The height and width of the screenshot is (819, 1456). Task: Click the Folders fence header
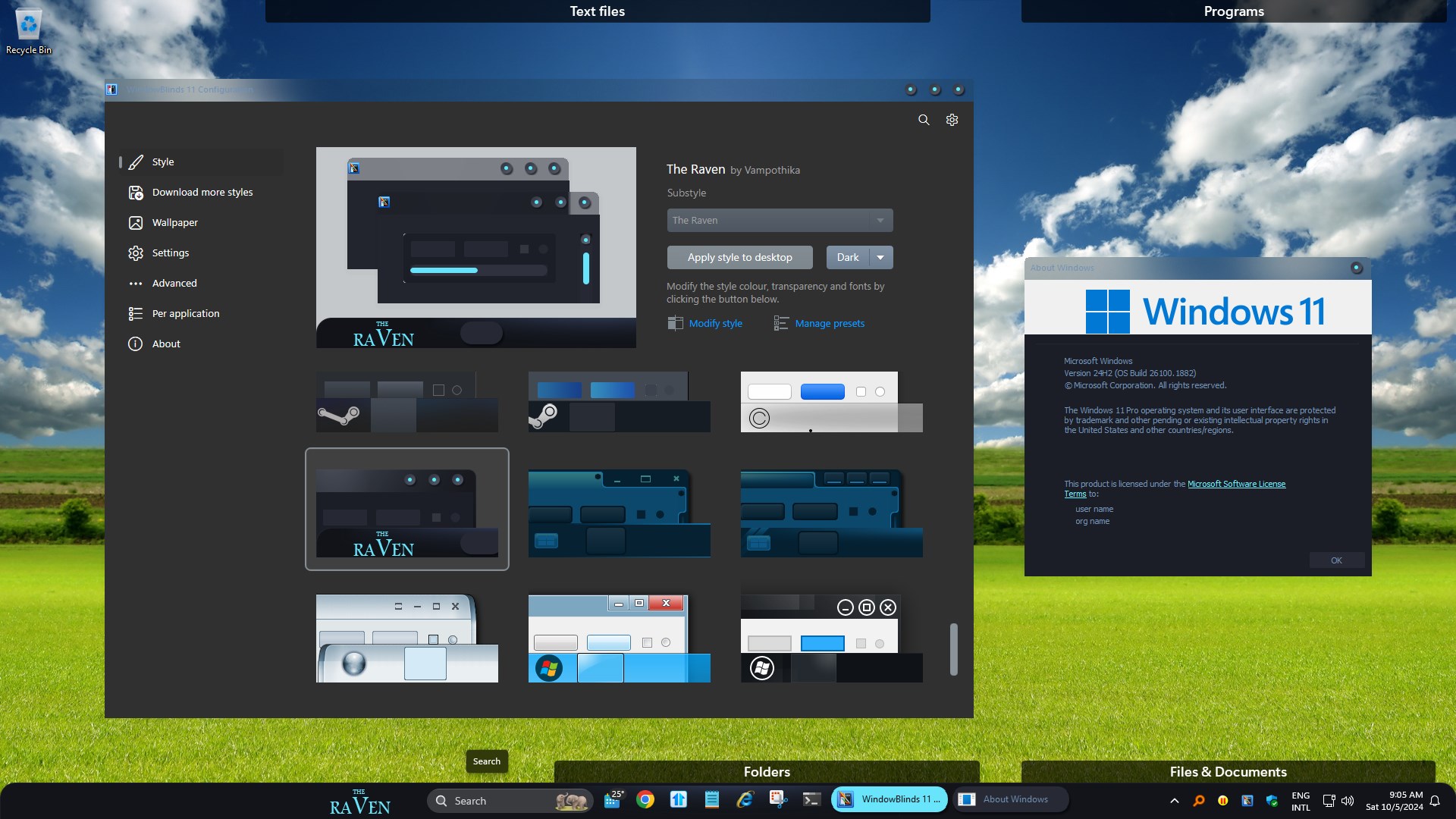point(767,771)
